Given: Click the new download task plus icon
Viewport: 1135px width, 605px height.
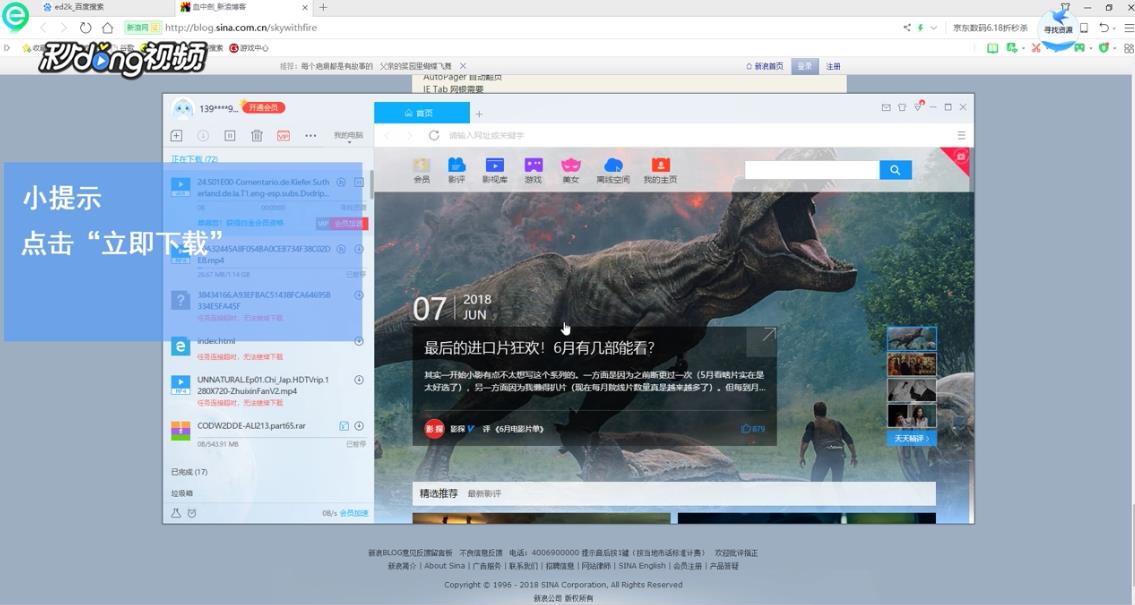Looking at the screenshot, I should [x=176, y=135].
